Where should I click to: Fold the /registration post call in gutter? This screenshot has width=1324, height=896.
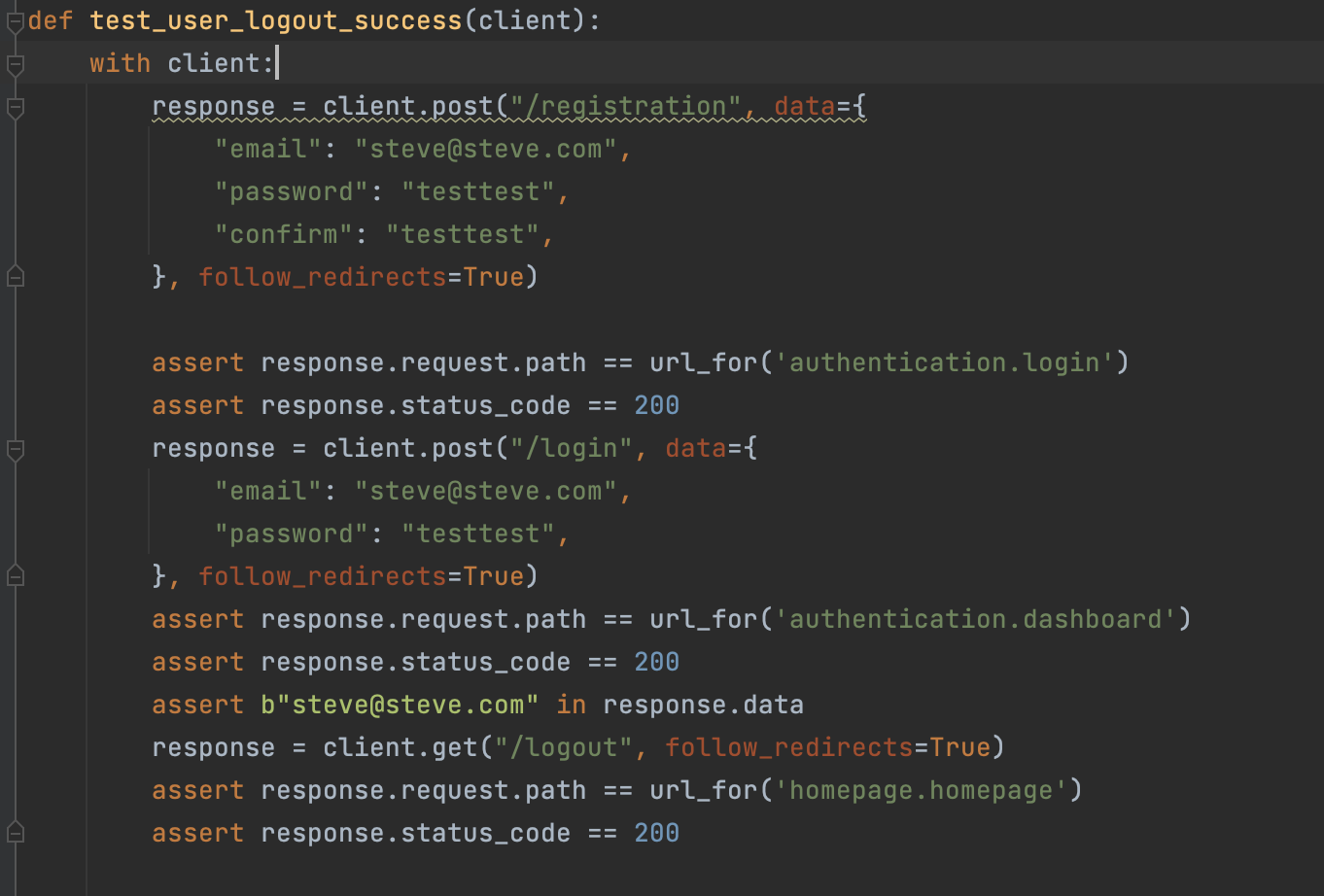[15, 108]
